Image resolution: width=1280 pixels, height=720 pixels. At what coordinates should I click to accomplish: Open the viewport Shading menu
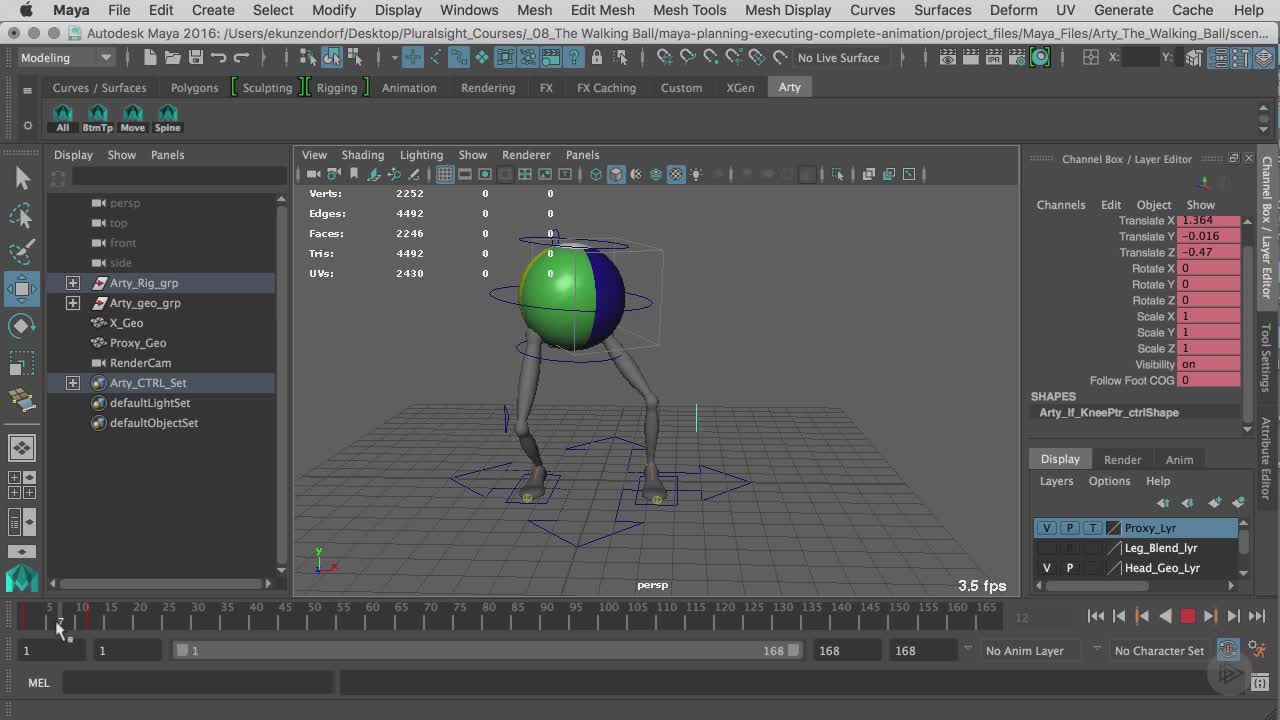[362, 155]
